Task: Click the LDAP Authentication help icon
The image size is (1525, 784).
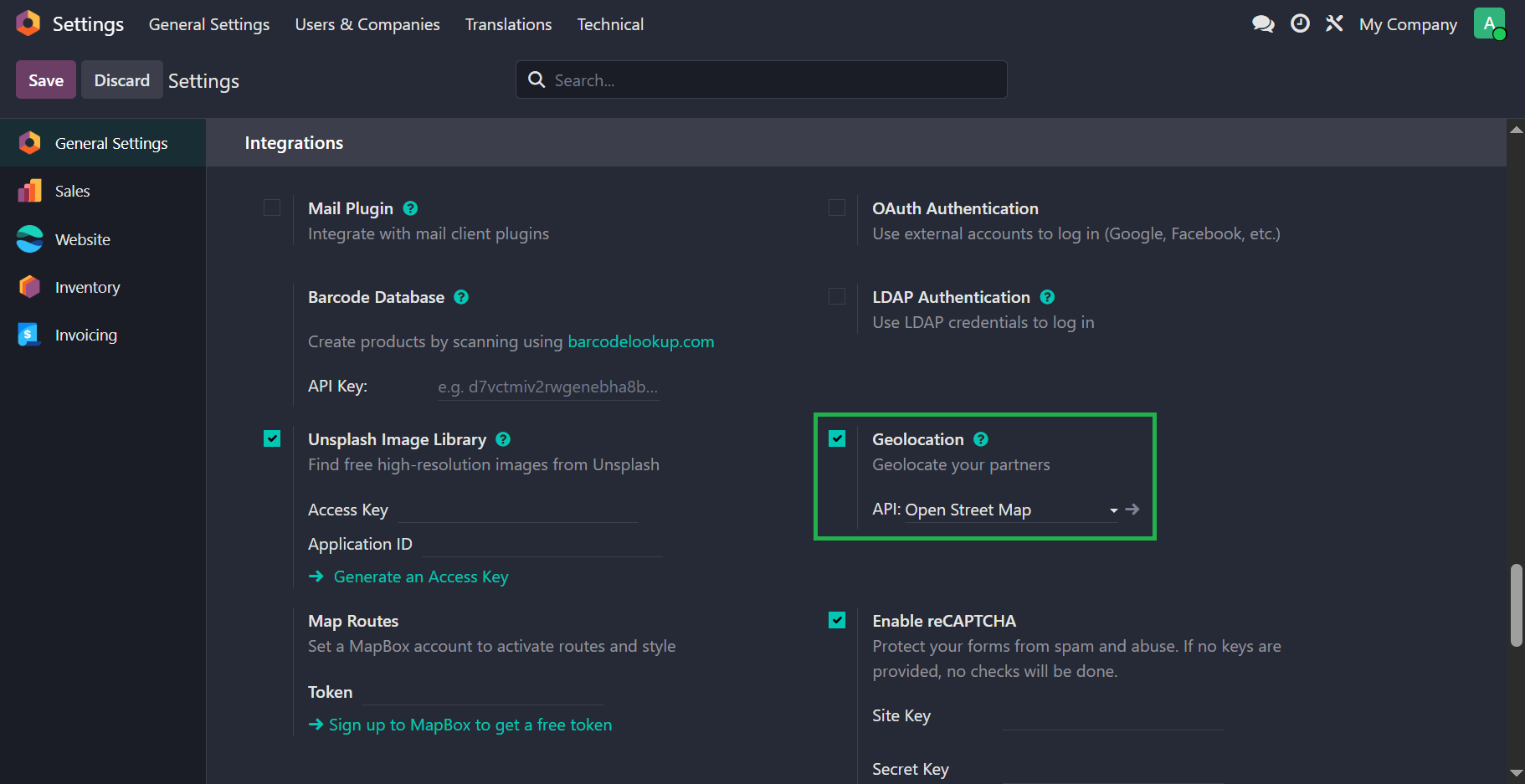Action: pyautogui.click(x=1047, y=297)
